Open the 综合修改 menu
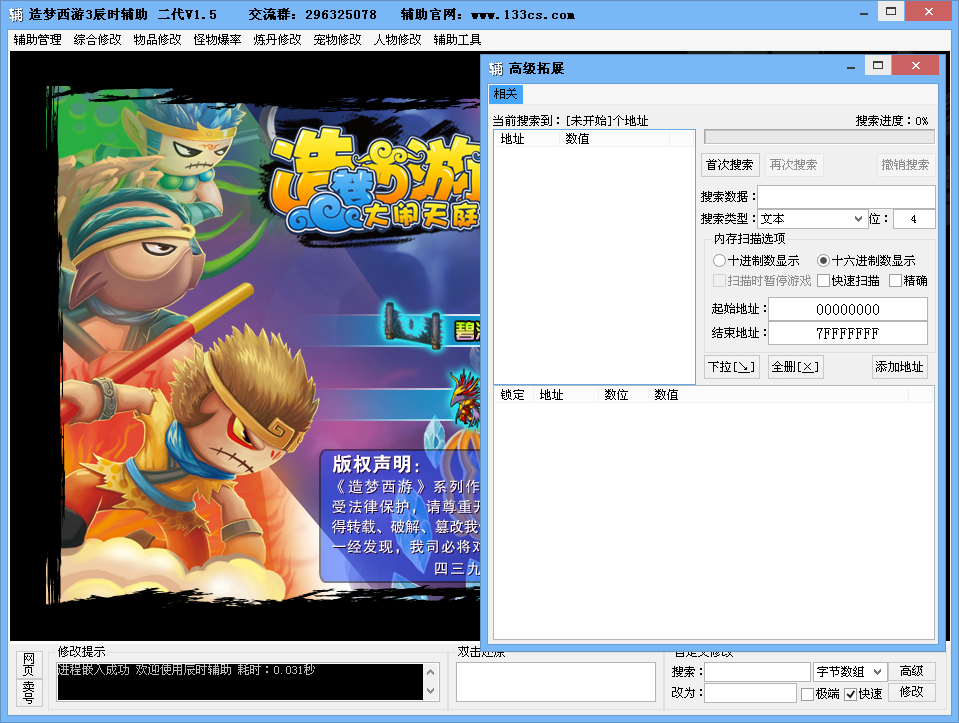Screen dimensions: 959x723 click(97, 40)
